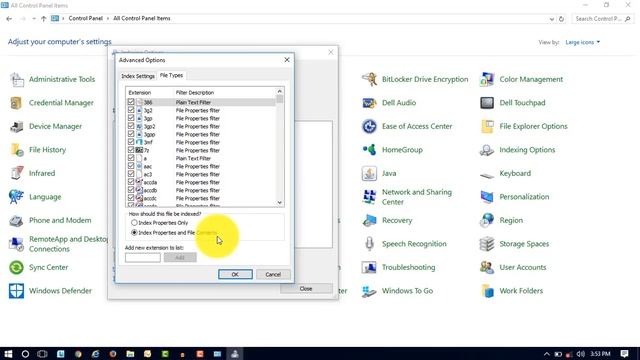640x360 pixels.
Task: Uncheck the accdb extension checkbox
Action: point(131,190)
